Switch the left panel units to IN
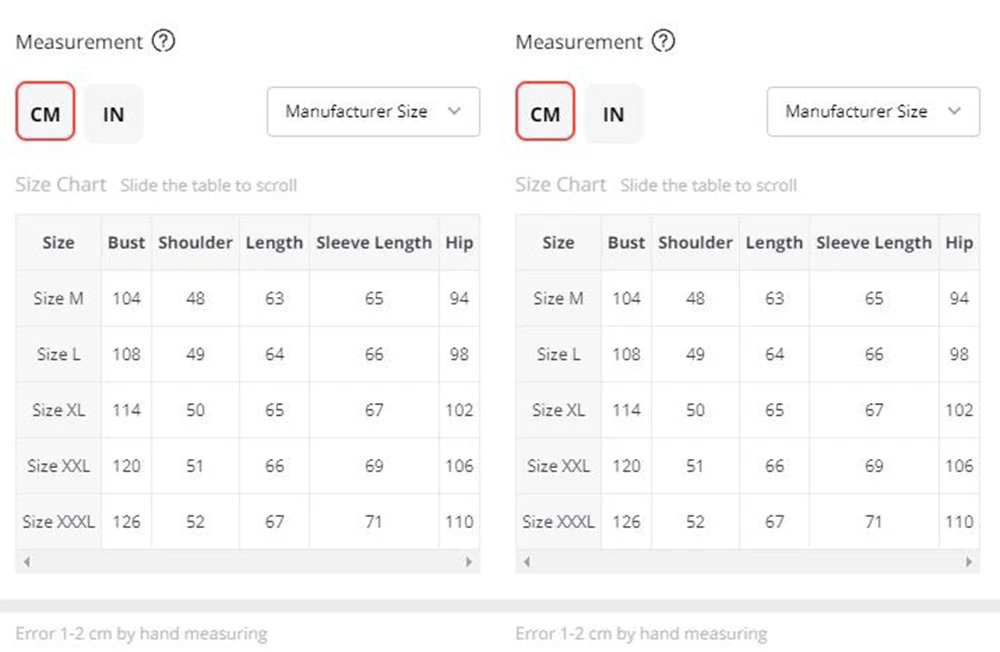The height and width of the screenshot is (652, 1000). 114,114
